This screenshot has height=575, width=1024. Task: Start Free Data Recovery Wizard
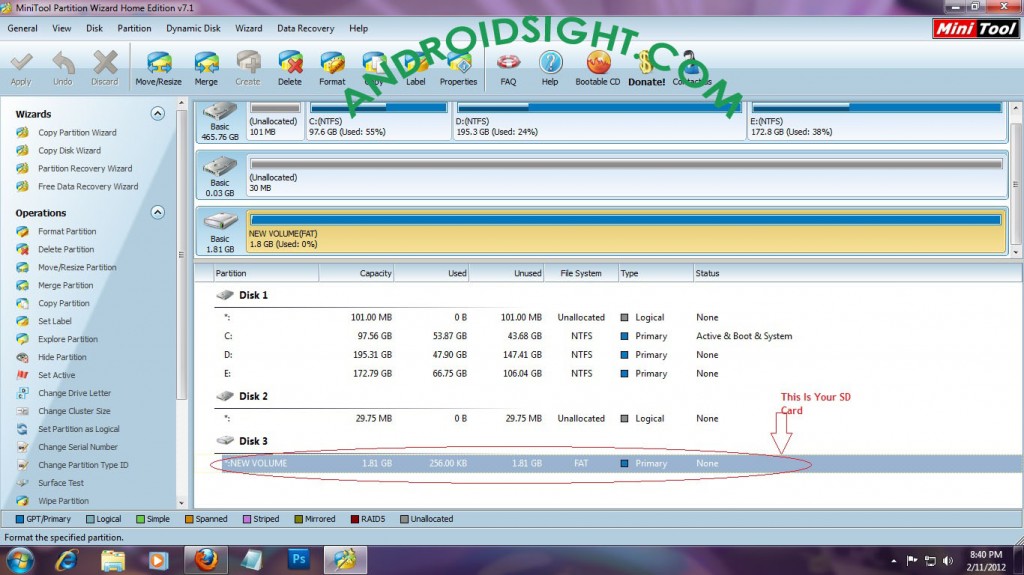88,186
